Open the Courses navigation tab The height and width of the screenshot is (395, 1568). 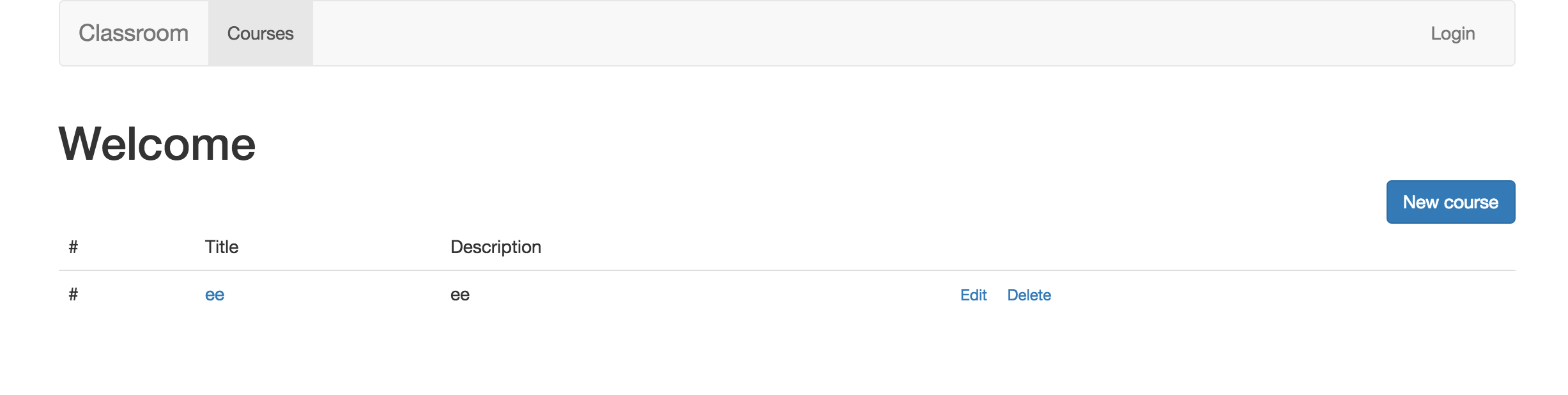click(x=260, y=33)
